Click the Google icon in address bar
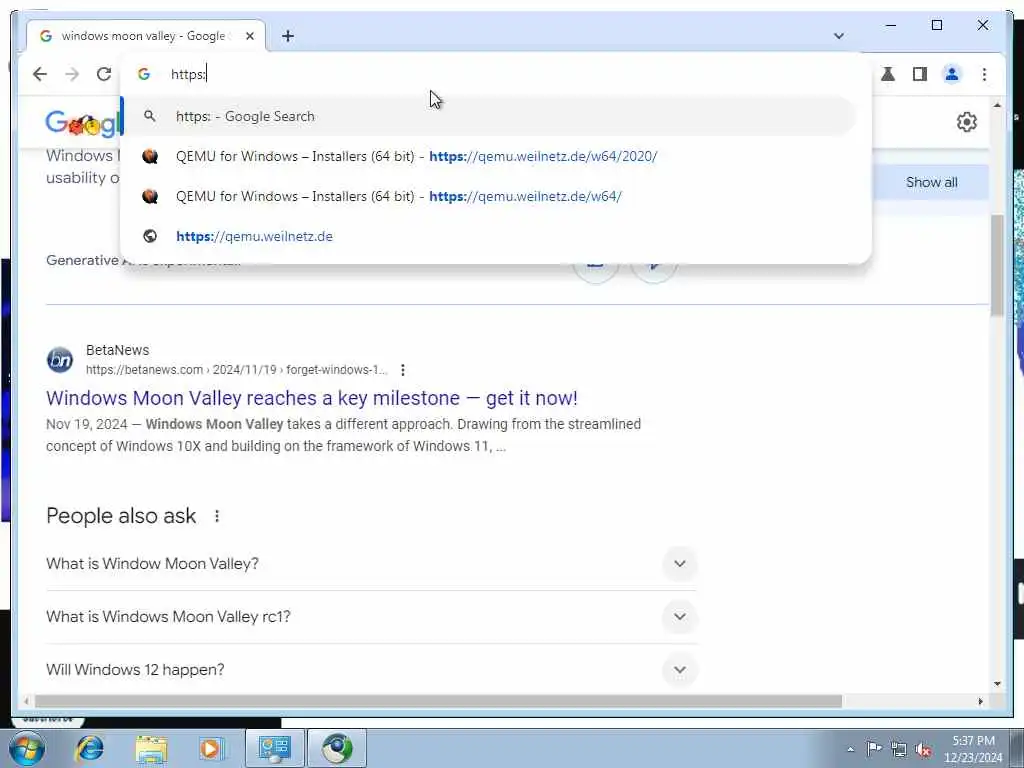 tap(144, 74)
